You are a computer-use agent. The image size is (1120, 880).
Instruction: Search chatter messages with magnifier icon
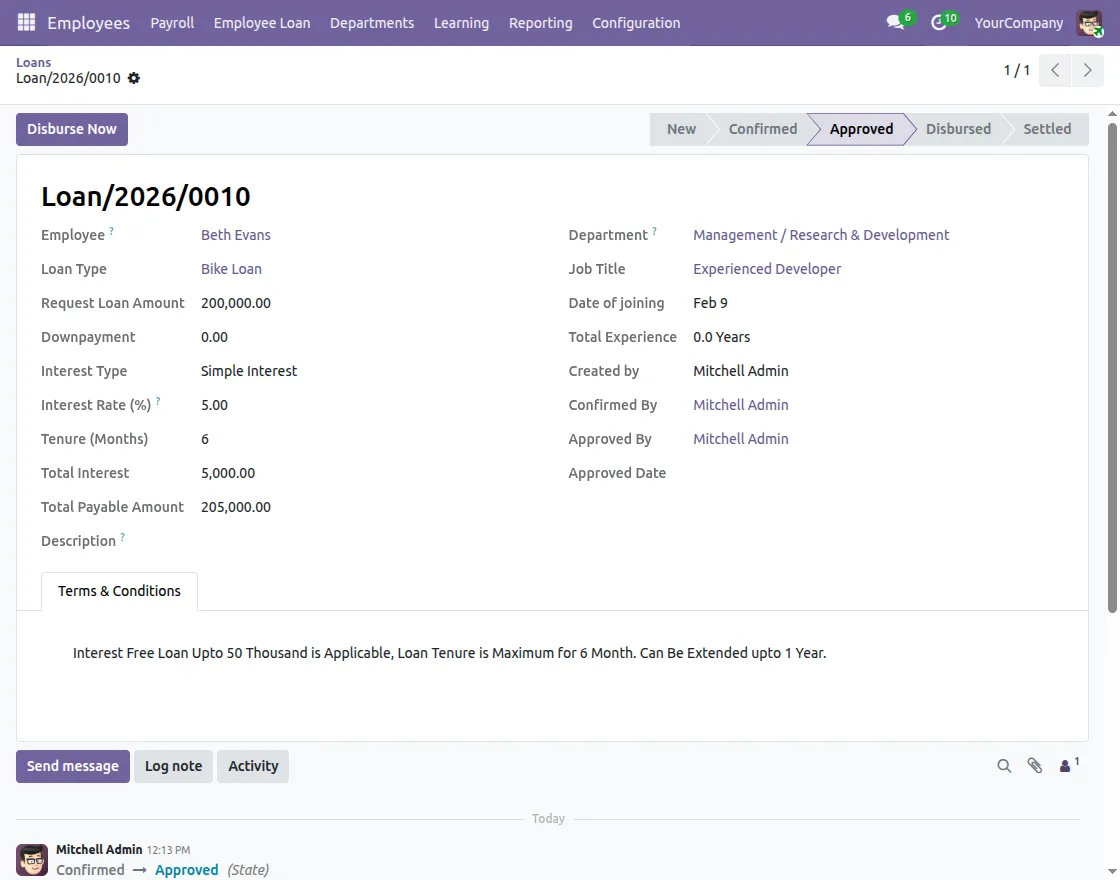1004,766
